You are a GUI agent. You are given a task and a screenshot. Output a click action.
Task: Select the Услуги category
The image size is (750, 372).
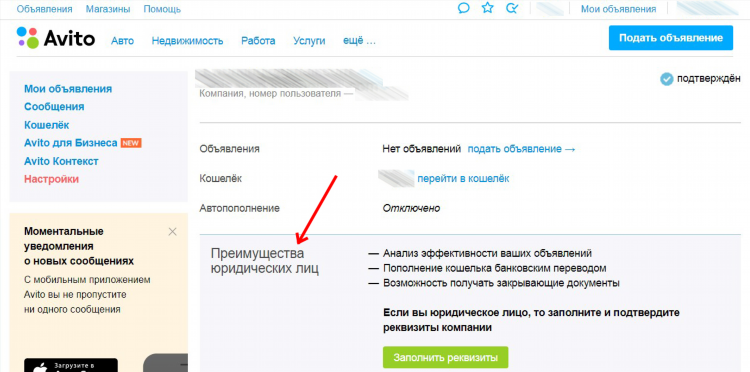[x=309, y=41]
